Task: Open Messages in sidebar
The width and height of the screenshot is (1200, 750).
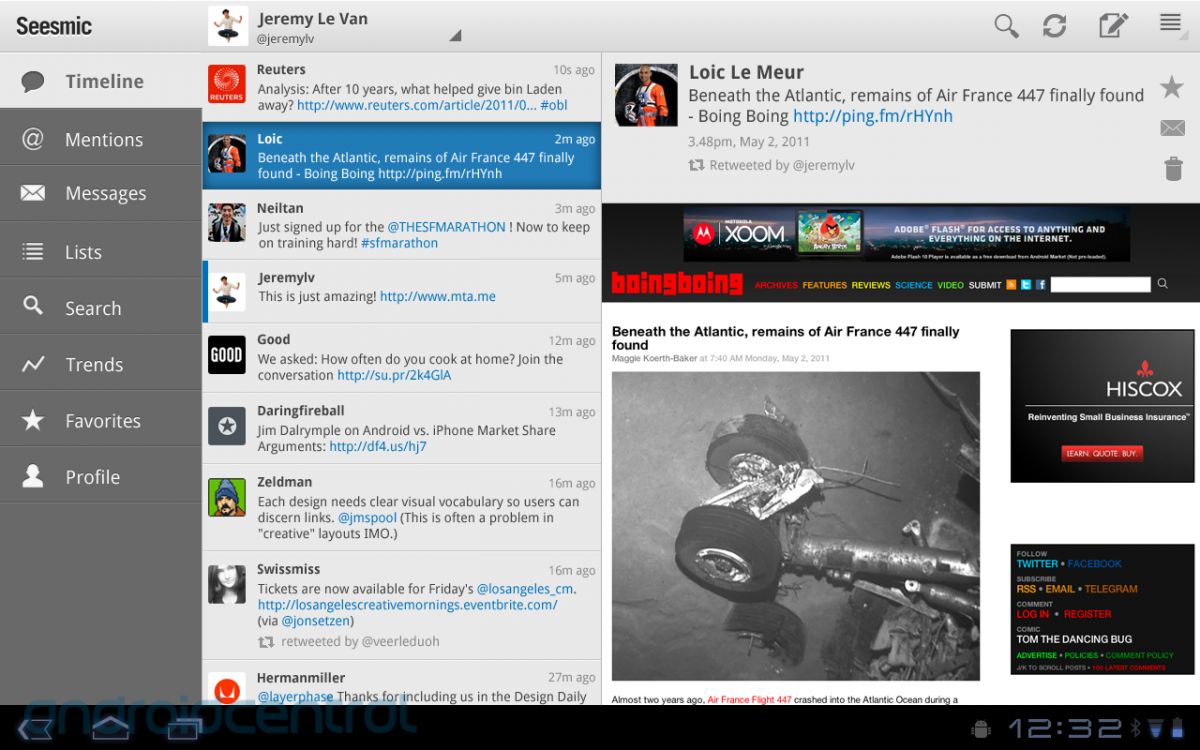Action: [x=100, y=193]
